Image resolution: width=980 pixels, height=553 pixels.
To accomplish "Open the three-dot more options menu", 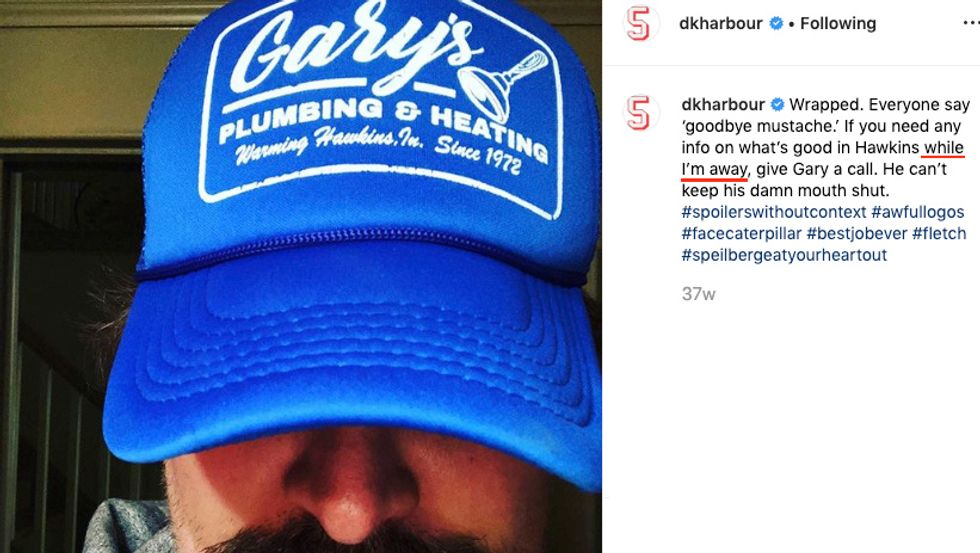I will 971,23.
